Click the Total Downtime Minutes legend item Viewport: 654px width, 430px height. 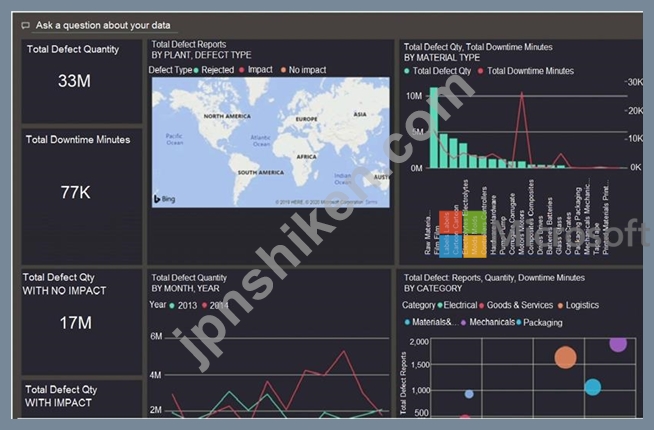tap(526, 71)
